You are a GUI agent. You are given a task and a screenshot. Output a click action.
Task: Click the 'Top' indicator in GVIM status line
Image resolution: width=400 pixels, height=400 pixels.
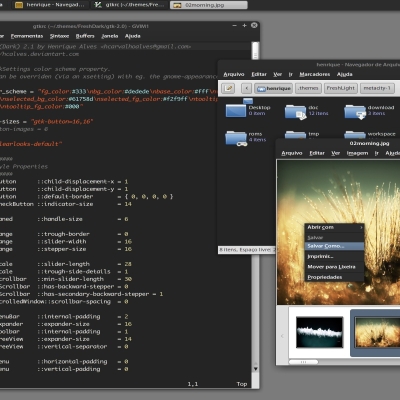[242, 384]
